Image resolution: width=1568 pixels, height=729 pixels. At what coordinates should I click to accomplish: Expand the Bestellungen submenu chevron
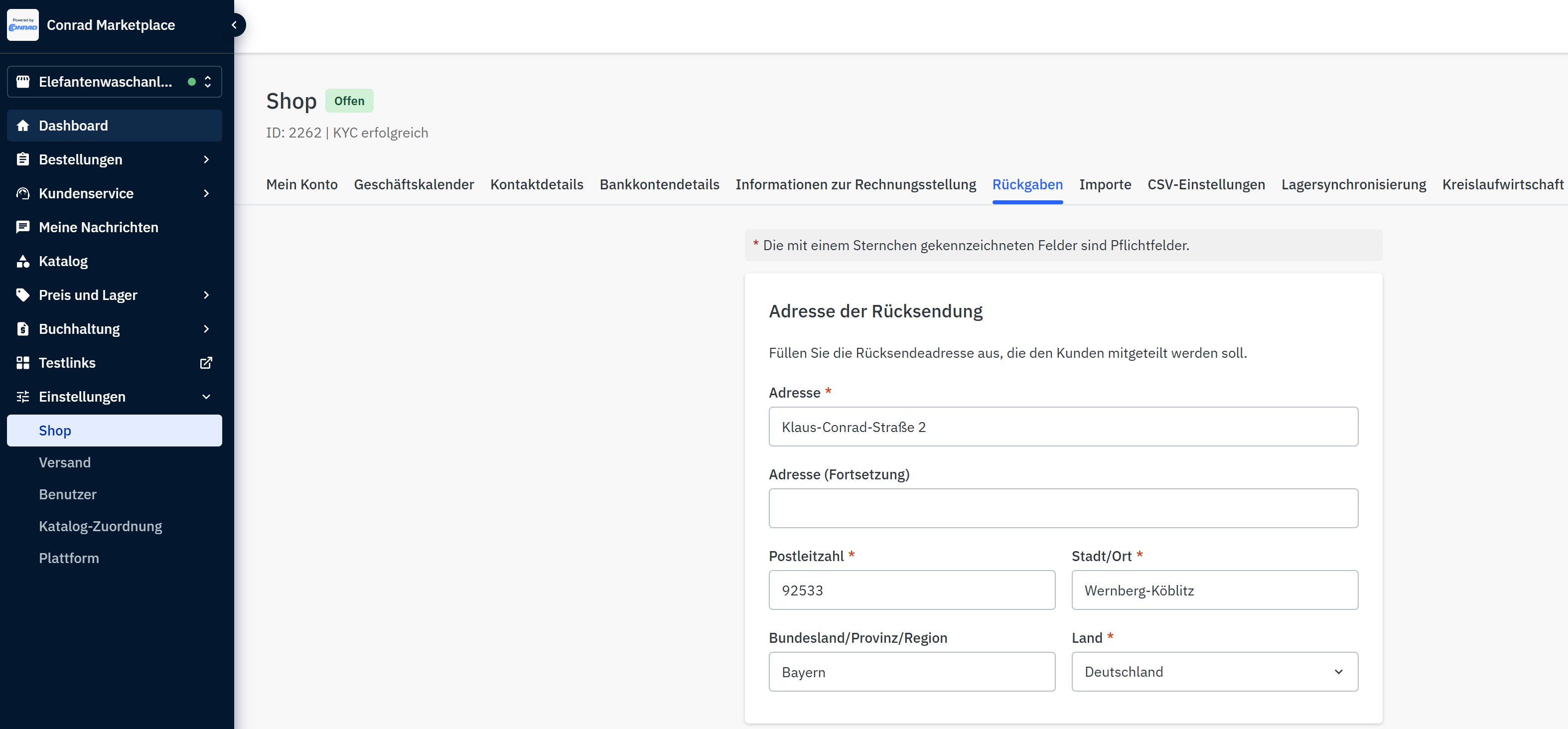tap(206, 159)
